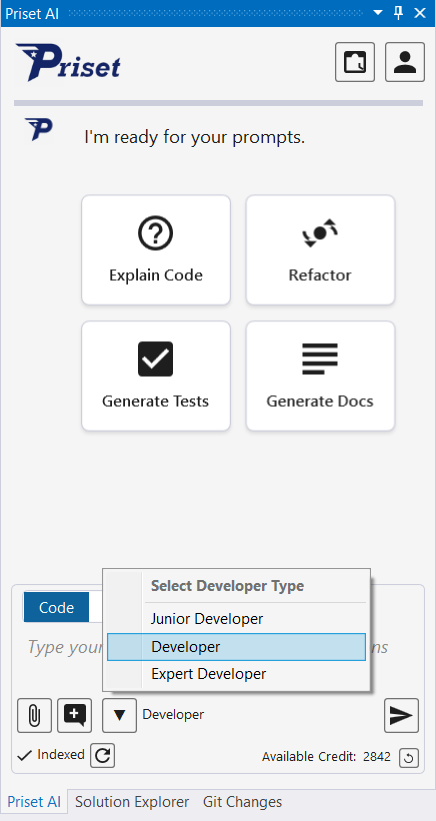Start a new chat with plus bubble icon

[x=74, y=715]
